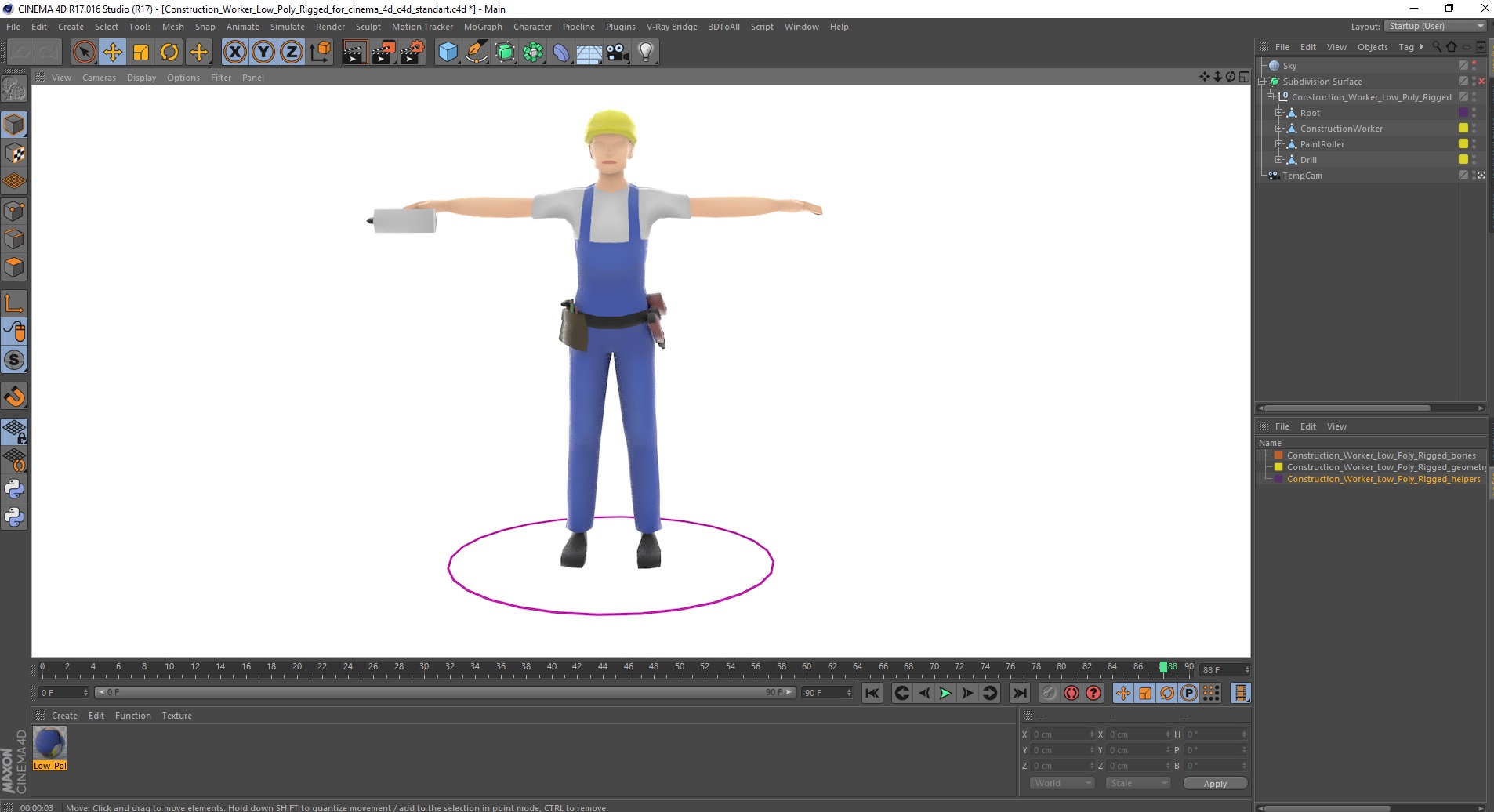
Task: Open the File menu
Action: pos(13,27)
